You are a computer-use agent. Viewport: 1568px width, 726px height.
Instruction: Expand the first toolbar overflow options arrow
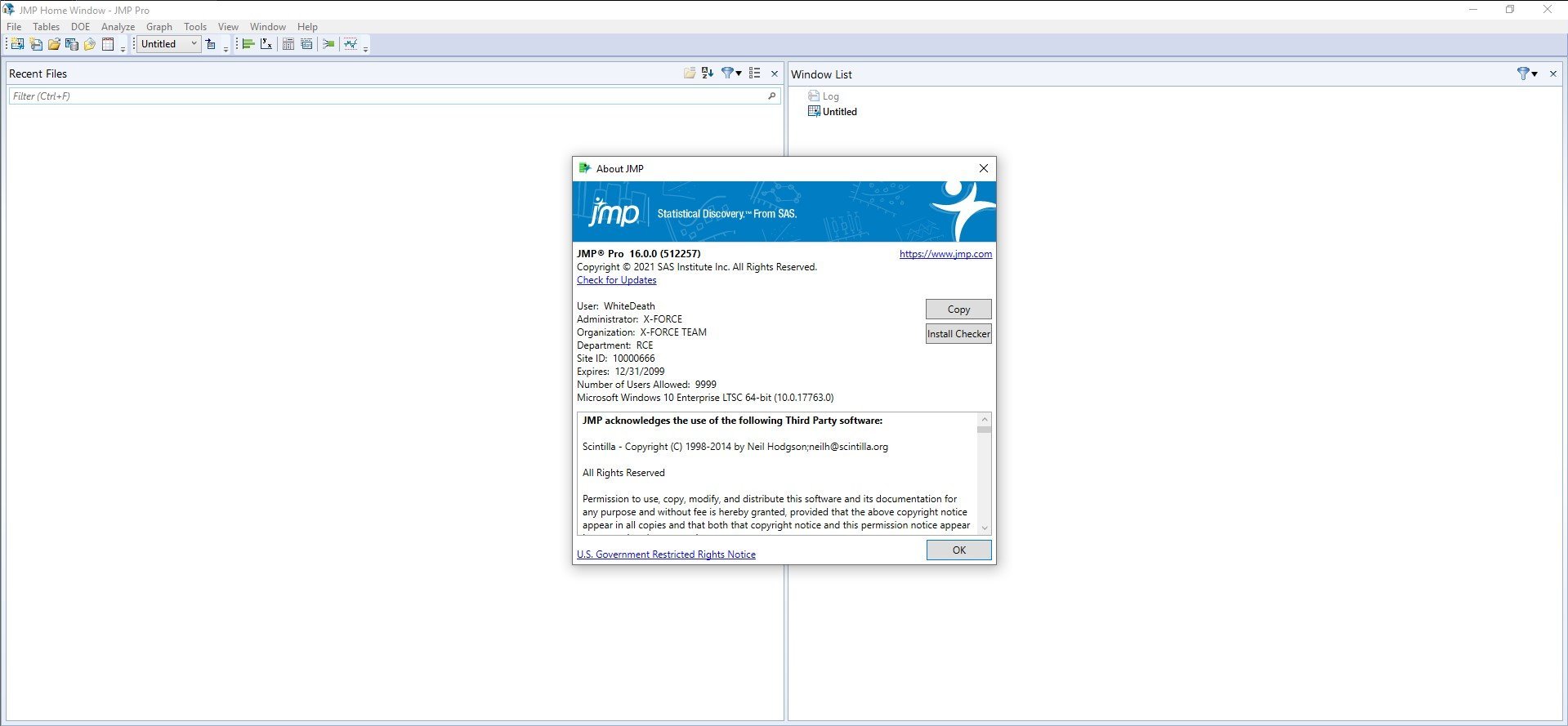click(123, 49)
